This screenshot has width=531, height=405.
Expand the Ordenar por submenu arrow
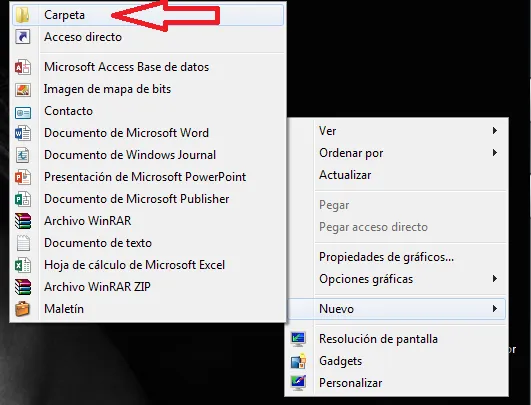click(495, 153)
